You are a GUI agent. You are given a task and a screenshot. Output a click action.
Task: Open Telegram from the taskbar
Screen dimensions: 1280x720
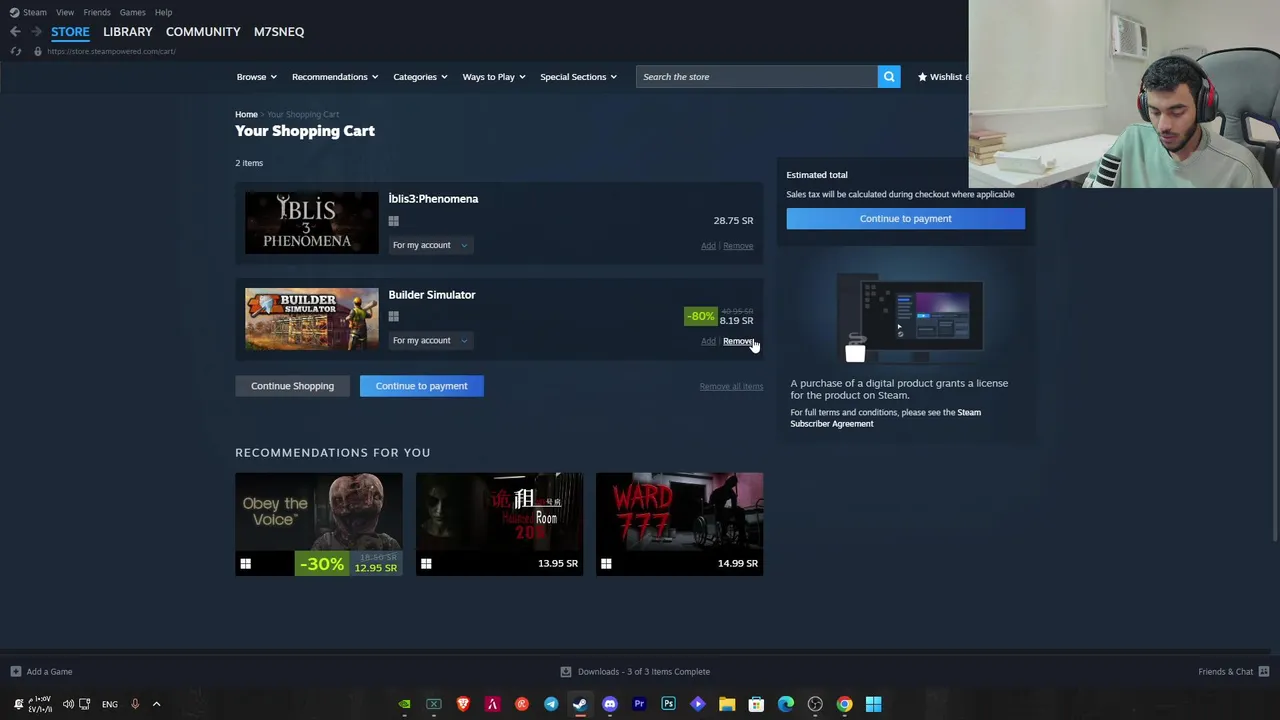(551, 704)
